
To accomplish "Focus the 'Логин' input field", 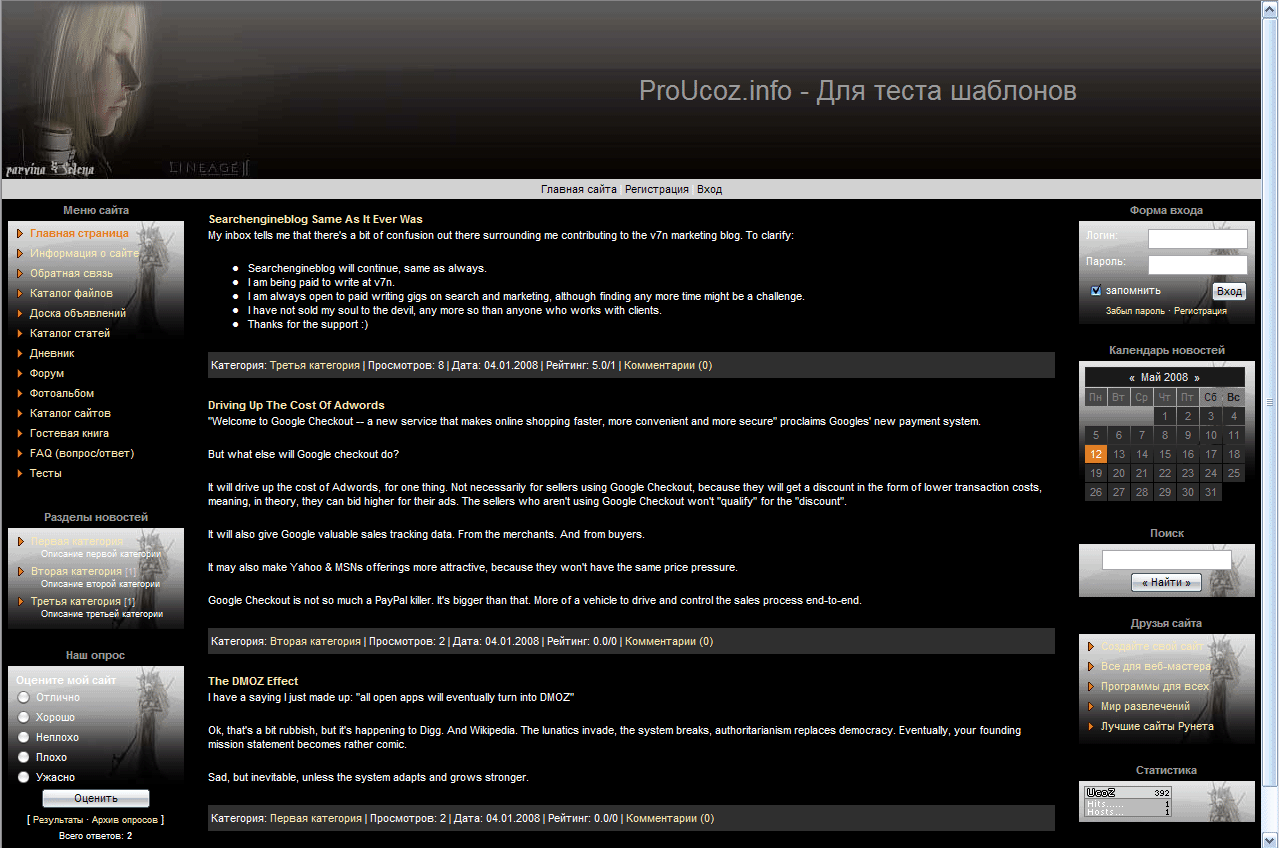I will 1198,239.
